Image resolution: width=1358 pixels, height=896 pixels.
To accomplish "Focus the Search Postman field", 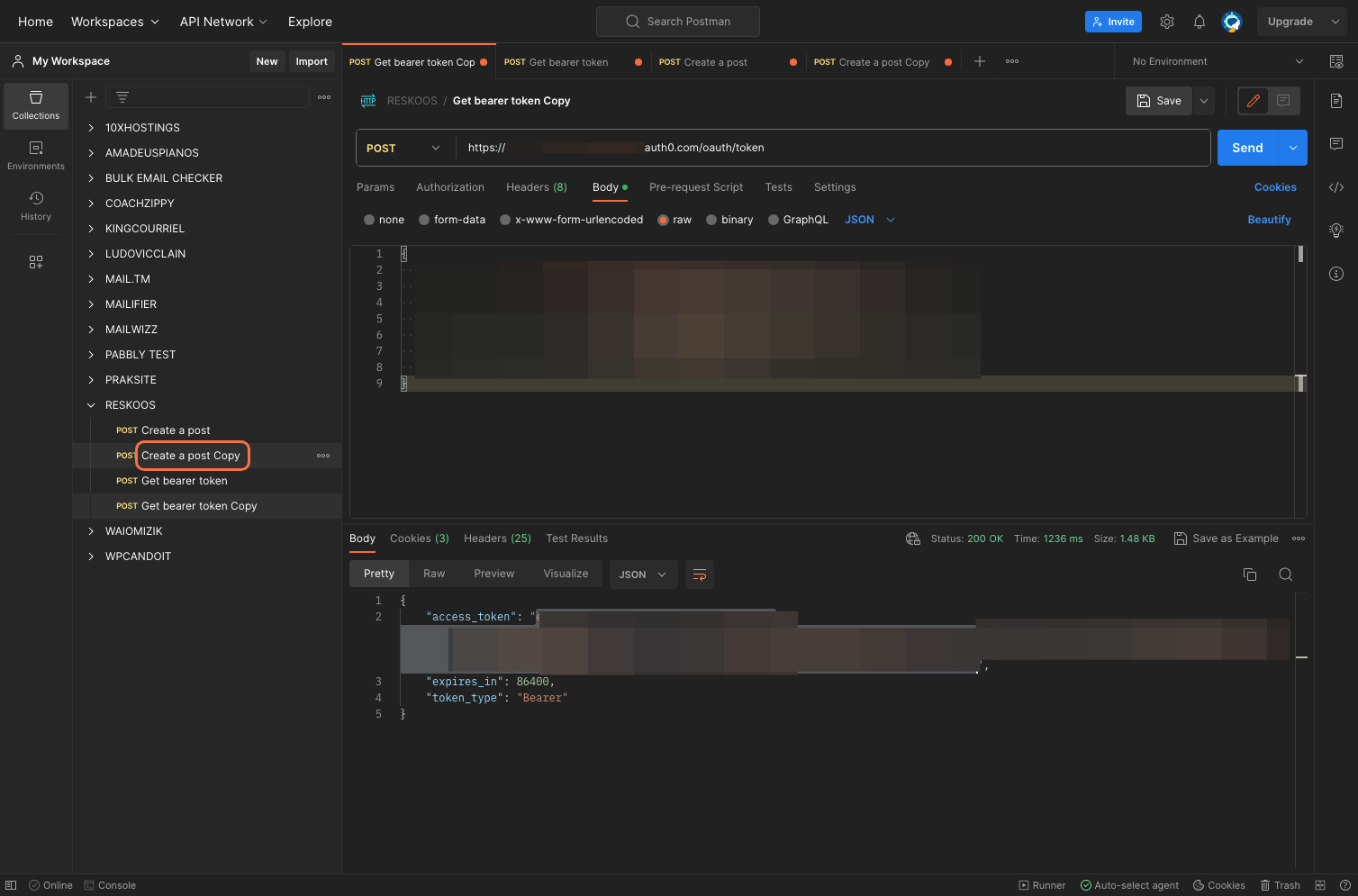I will (x=678, y=22).
